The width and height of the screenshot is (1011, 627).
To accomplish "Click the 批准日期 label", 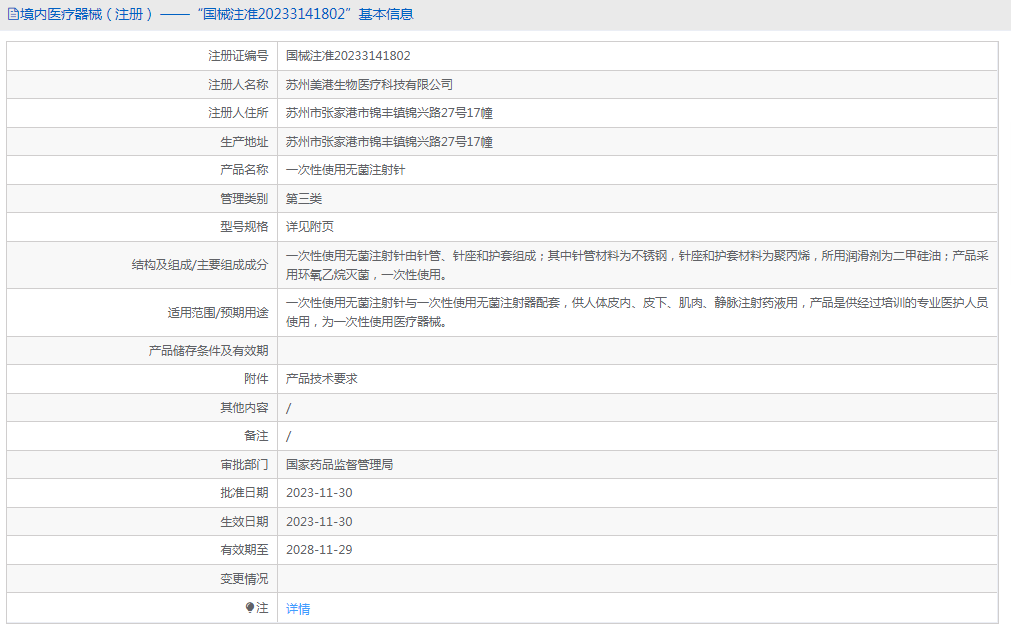I will [x=244, y=493].
